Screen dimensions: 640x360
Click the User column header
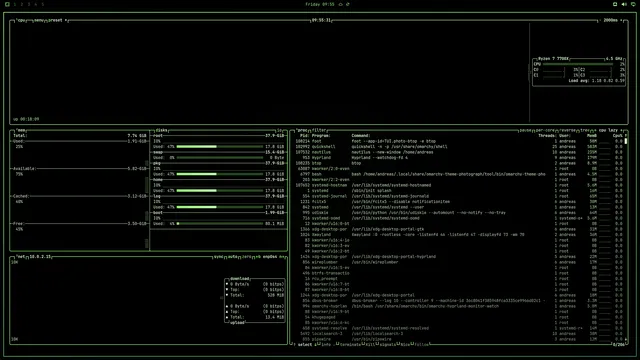(x=564, y=136)
